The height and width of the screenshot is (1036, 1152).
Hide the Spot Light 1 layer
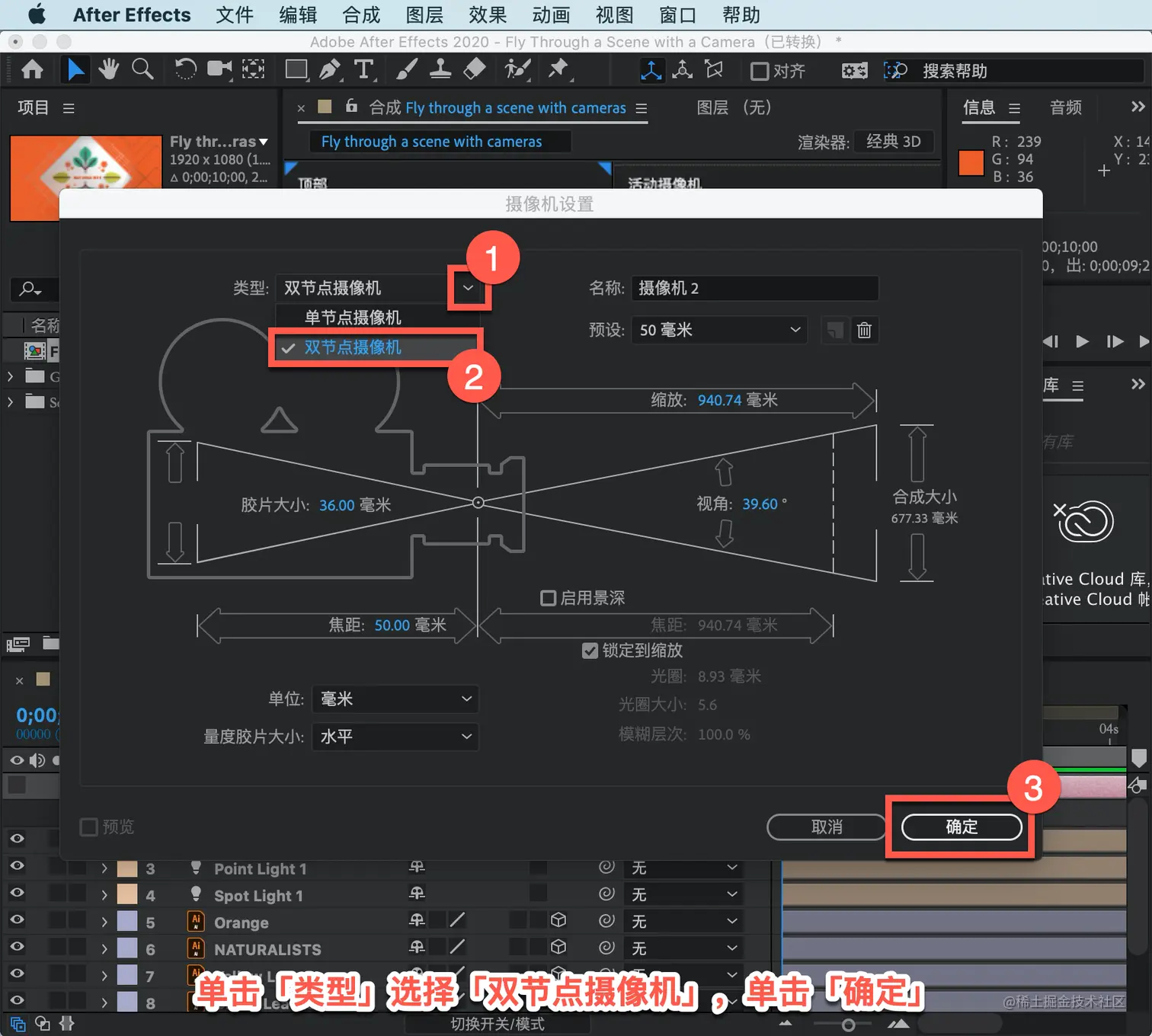[17, 892]
